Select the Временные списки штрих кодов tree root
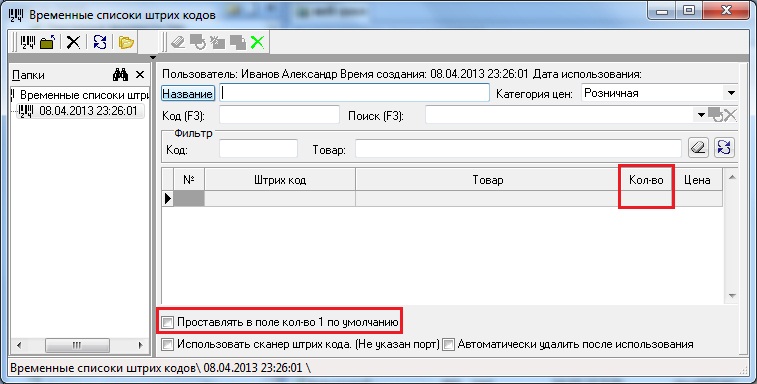 point(84,95)
